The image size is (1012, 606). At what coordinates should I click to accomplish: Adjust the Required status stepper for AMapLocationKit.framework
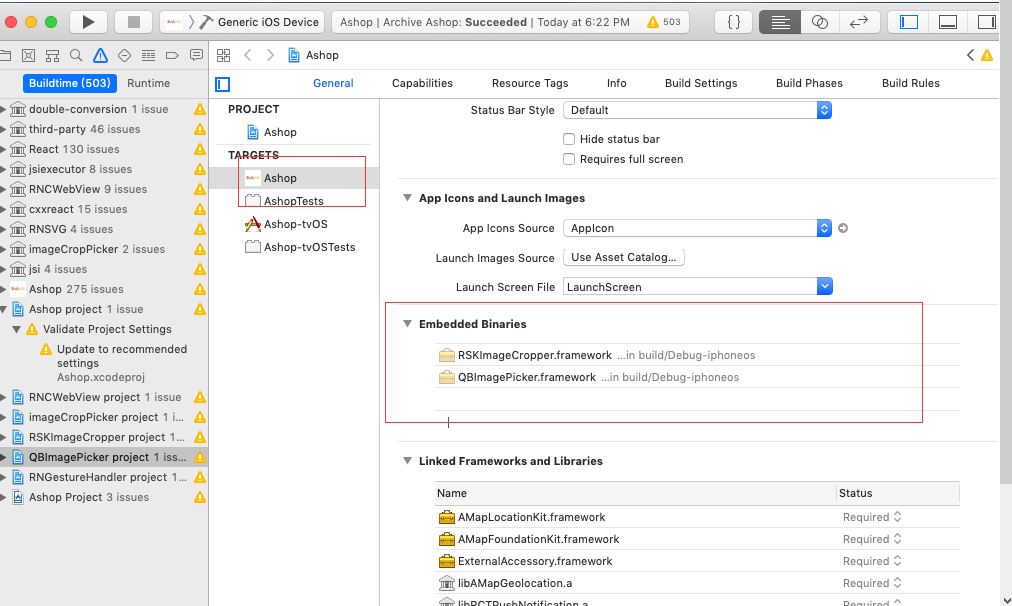(x=896, y=516)
